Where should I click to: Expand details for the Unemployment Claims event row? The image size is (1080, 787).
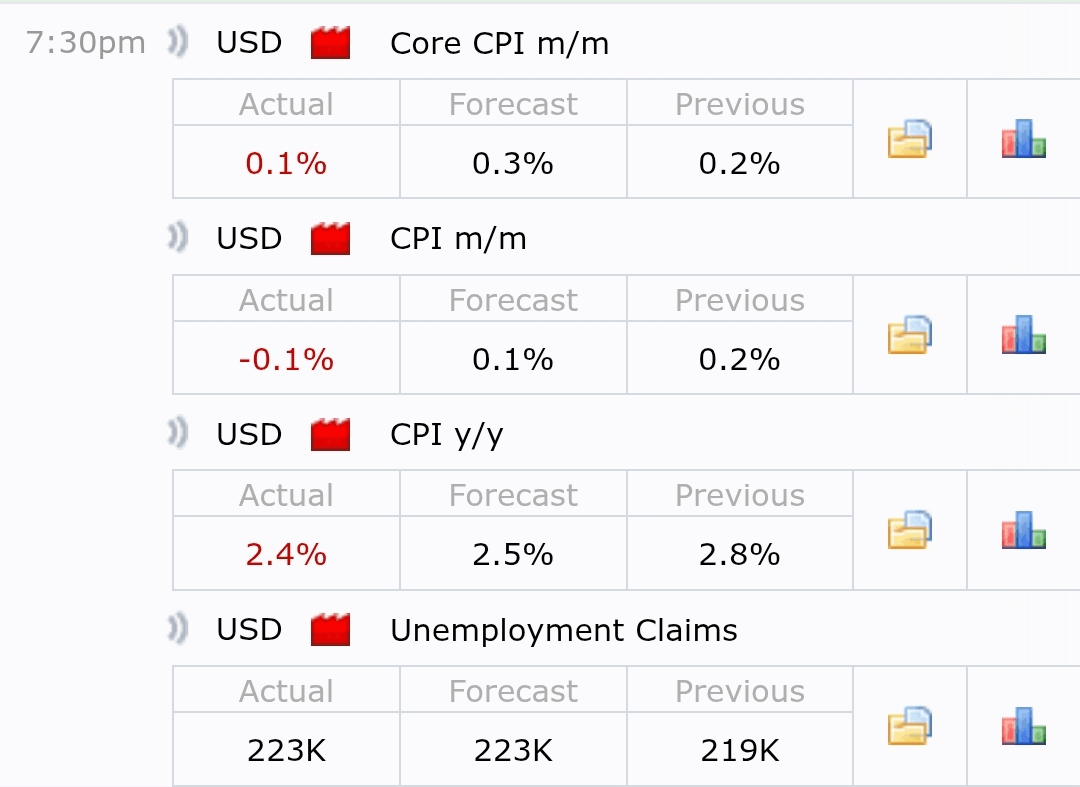click(x=563, y=630)
